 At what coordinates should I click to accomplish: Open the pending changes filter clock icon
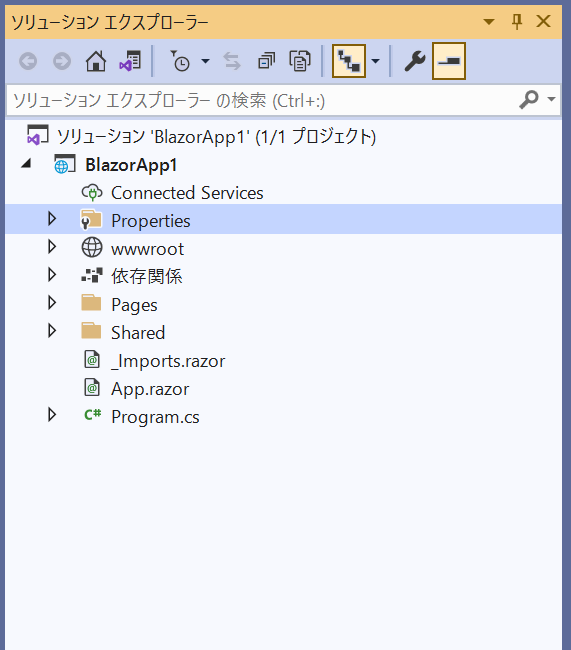(180, 61)
